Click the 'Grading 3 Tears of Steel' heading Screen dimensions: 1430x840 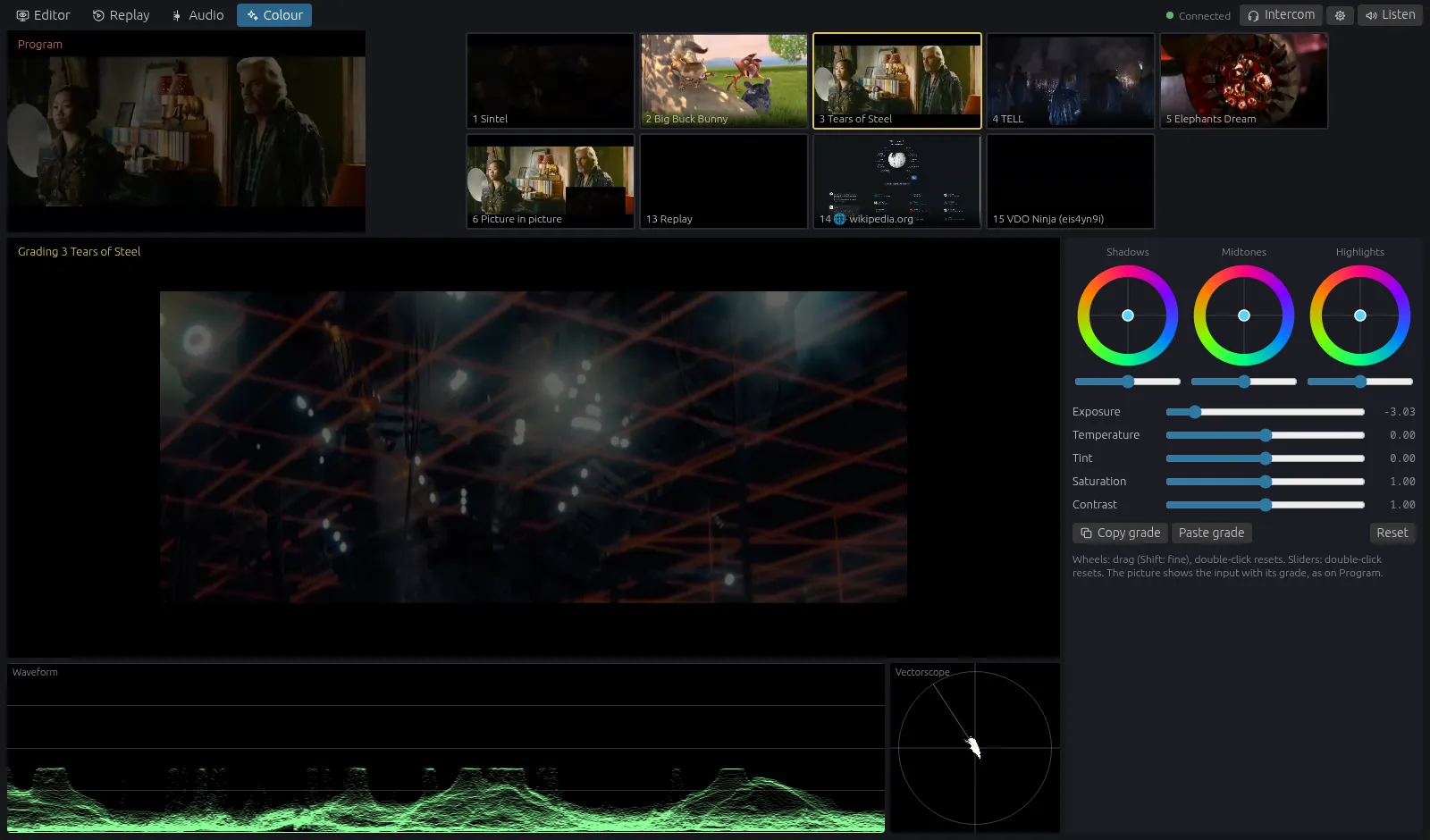click(80, 252)
